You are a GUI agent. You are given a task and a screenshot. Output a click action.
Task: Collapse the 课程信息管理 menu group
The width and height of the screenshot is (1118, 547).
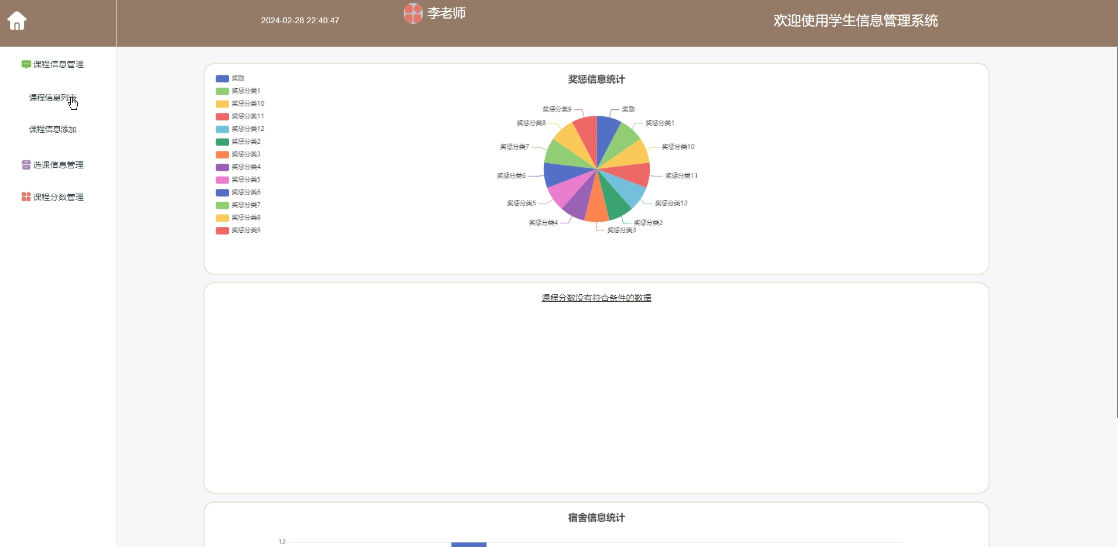(53, 65)
